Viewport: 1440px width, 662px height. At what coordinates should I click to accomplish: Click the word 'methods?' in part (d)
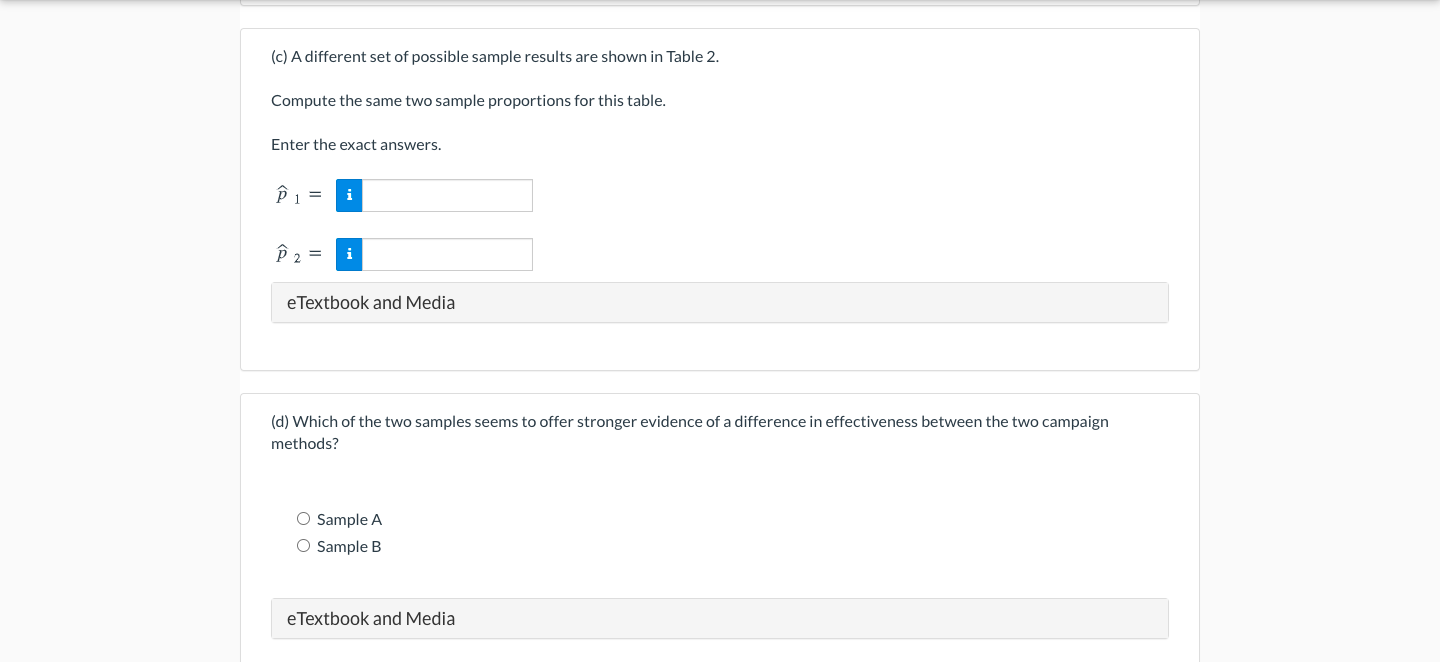(305, 444)
